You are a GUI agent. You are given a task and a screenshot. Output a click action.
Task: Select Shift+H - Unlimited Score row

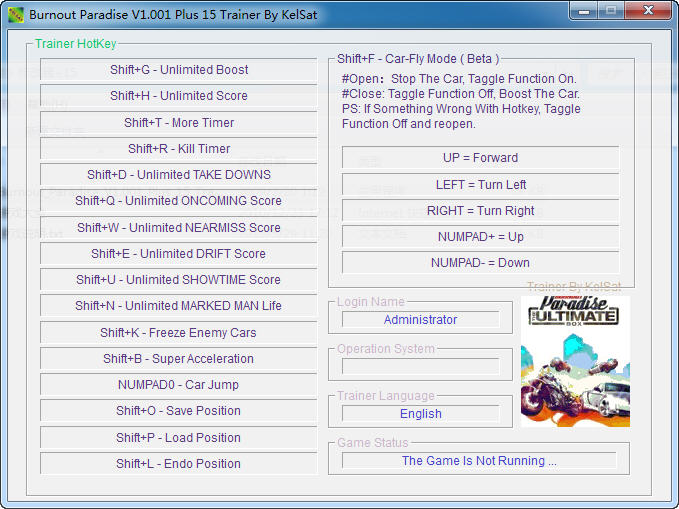179,96
